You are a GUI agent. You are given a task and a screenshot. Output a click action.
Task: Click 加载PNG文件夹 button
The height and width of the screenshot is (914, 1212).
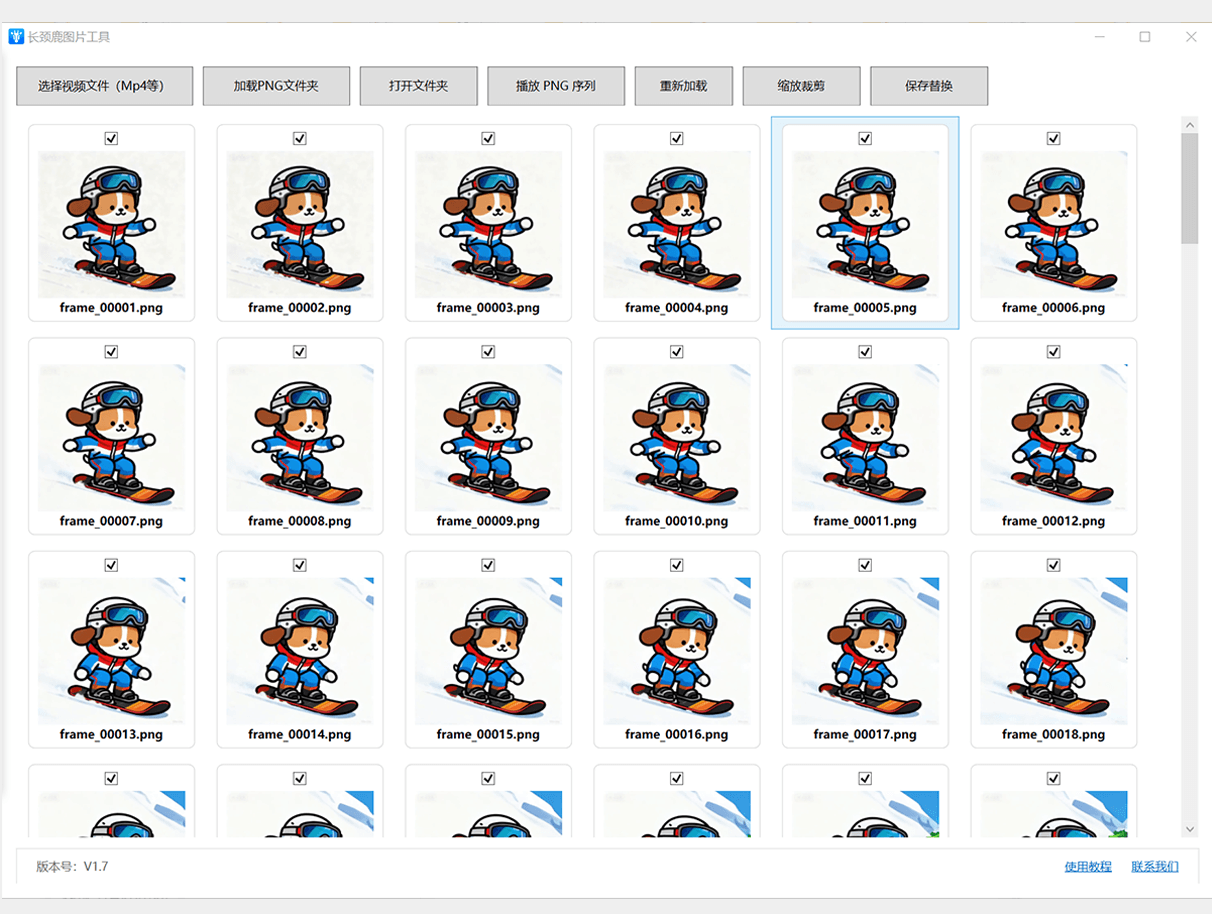(276, 86)
